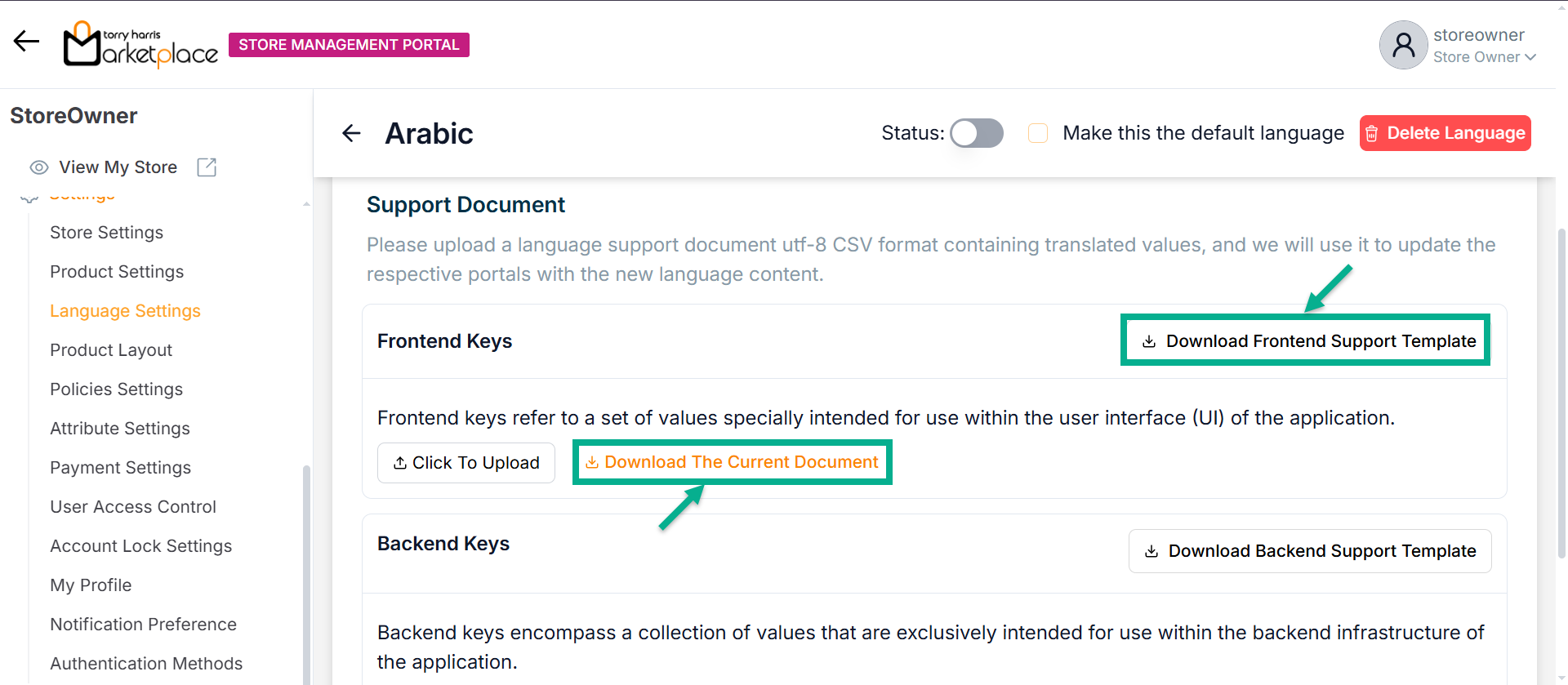Open Product Layout in the sidebar
The height and width of the screenshot is (685, 1568).
click(111, 350)
